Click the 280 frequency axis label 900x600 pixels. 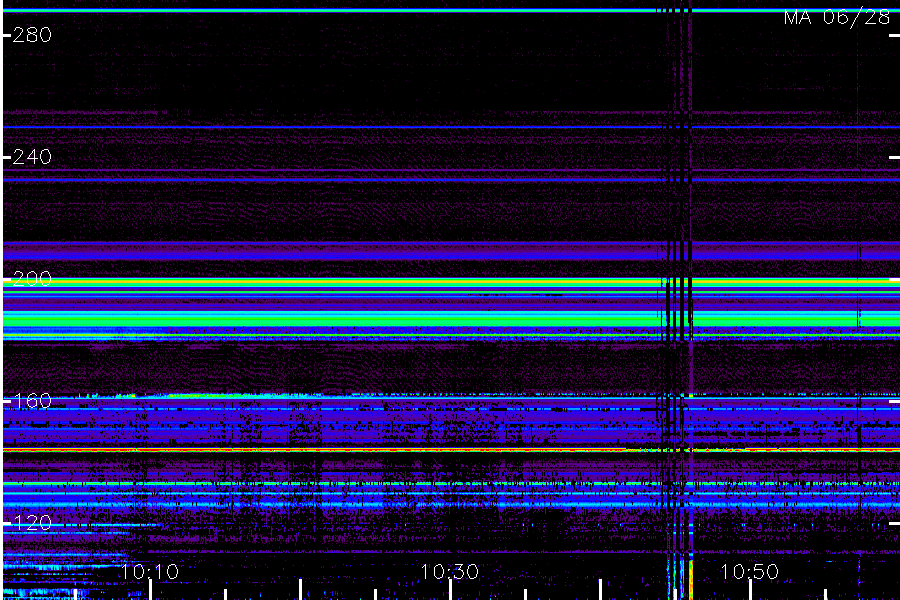point(32,35)
